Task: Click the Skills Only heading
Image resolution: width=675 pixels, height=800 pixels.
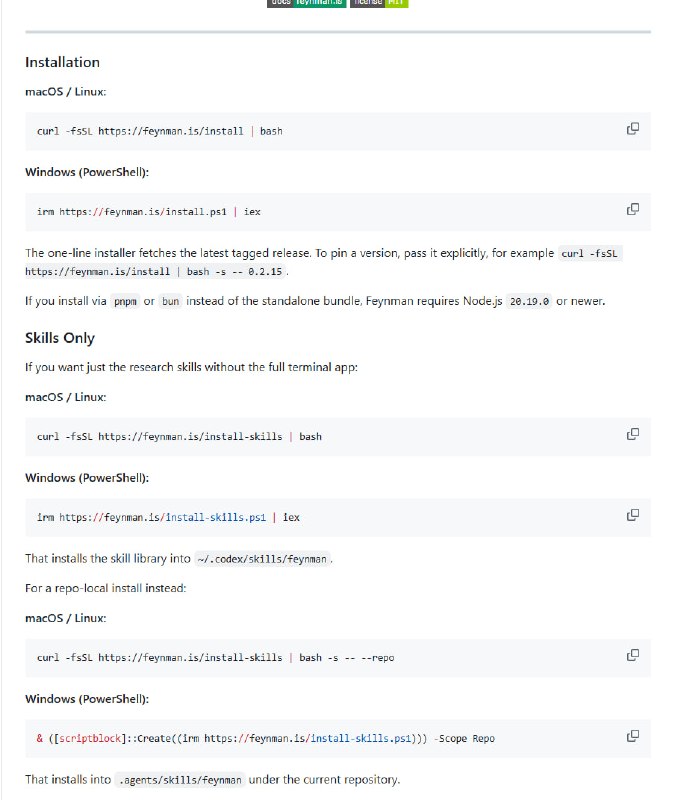Action: (x=60, y=338)
